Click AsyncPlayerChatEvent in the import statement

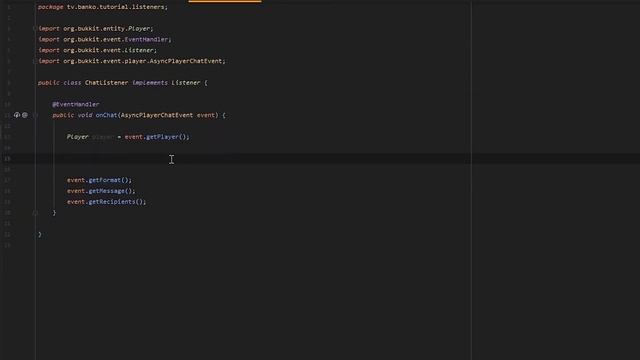coord(186,61)
